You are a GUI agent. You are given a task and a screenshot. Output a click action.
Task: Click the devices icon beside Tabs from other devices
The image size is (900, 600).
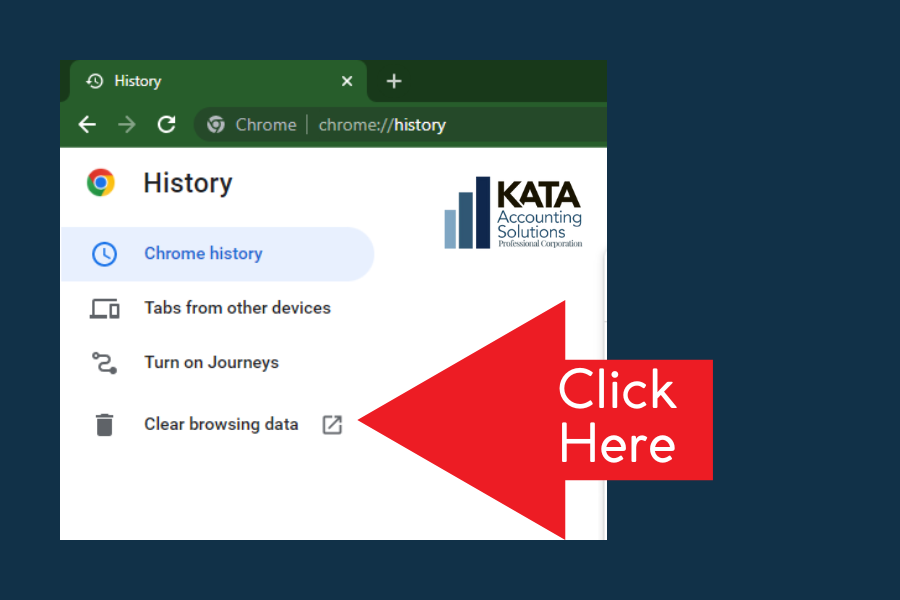tap(104, 309)
